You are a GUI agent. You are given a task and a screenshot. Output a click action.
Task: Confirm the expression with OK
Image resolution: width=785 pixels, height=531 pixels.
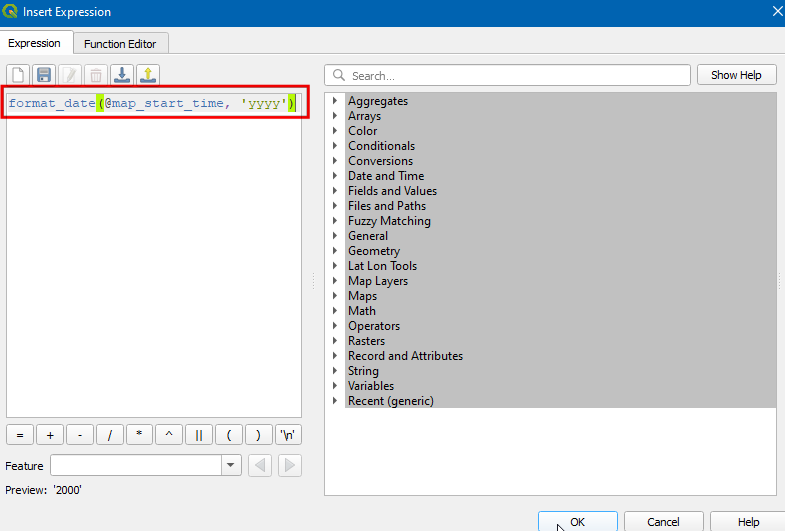(x=578, y=522)
